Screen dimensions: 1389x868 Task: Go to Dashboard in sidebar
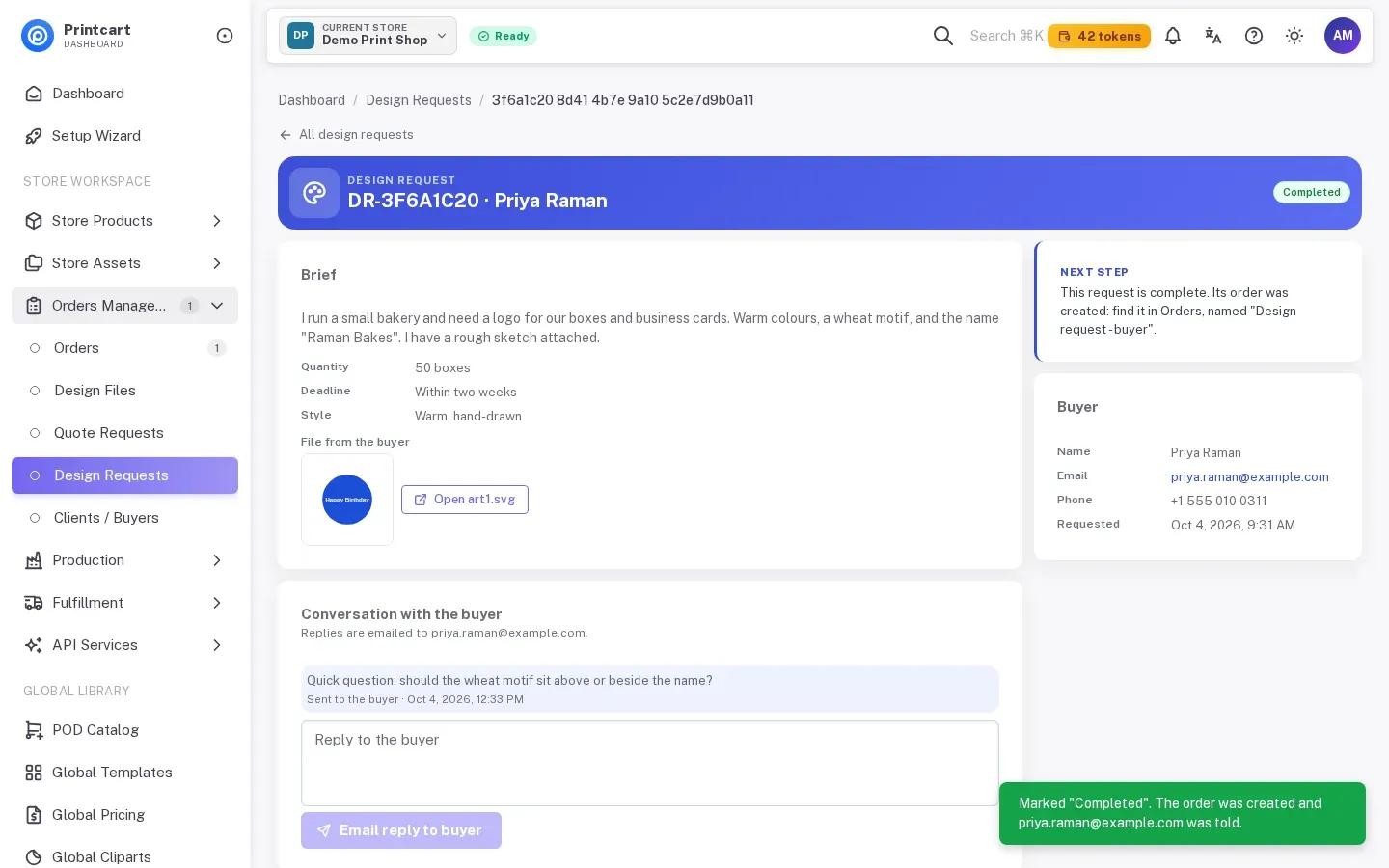[124, 94]
